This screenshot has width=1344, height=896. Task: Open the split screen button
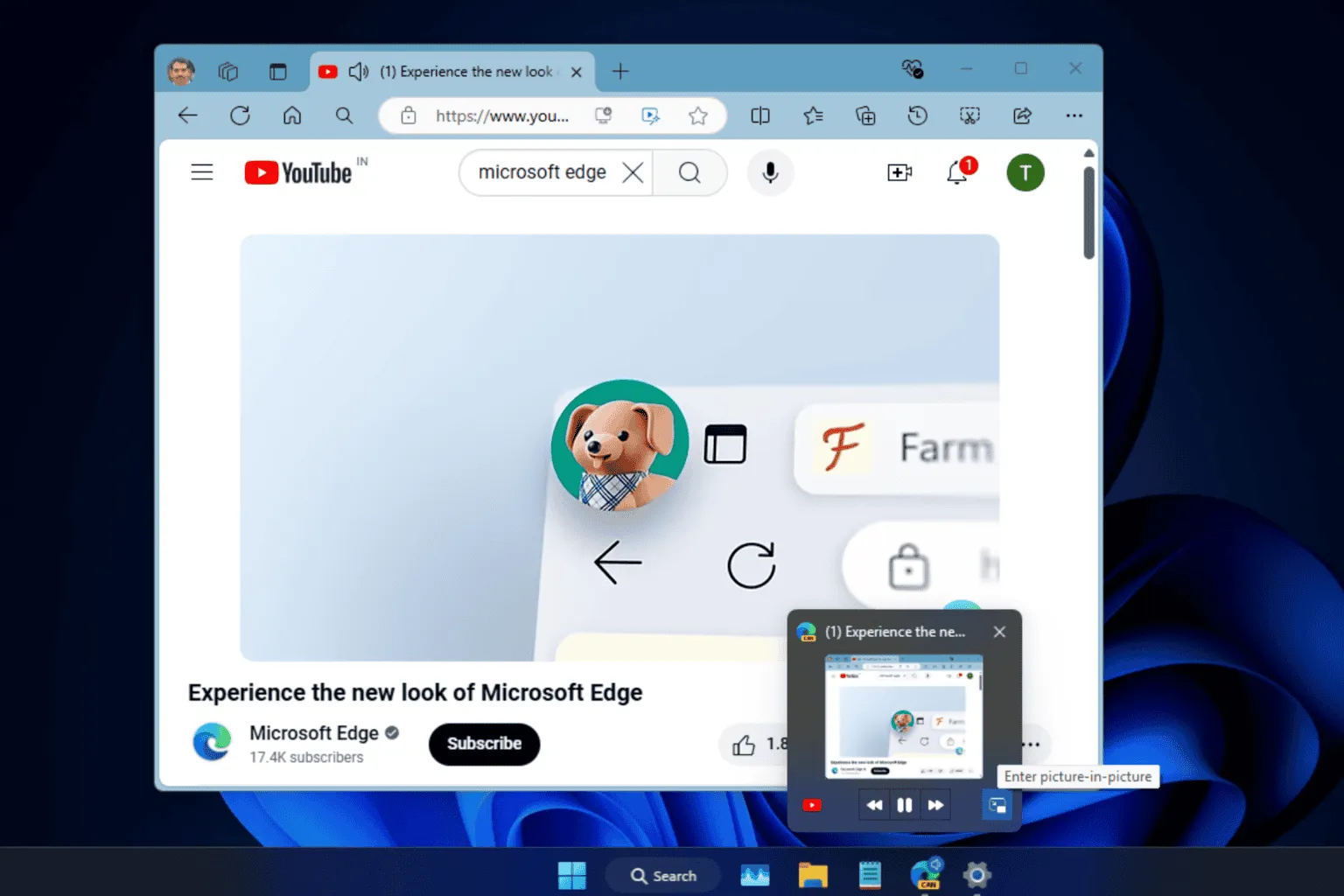[760, 115]
